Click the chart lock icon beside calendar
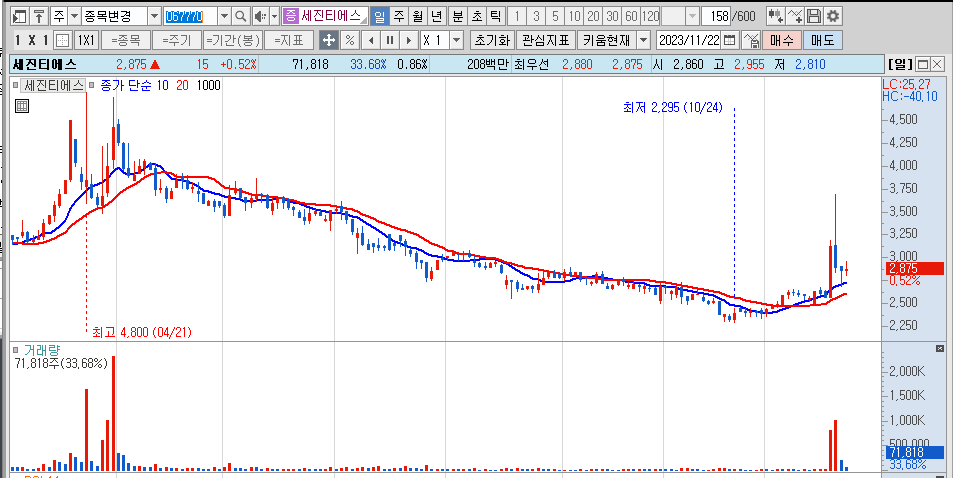953x478 pixels. click(x=752, y=41)
